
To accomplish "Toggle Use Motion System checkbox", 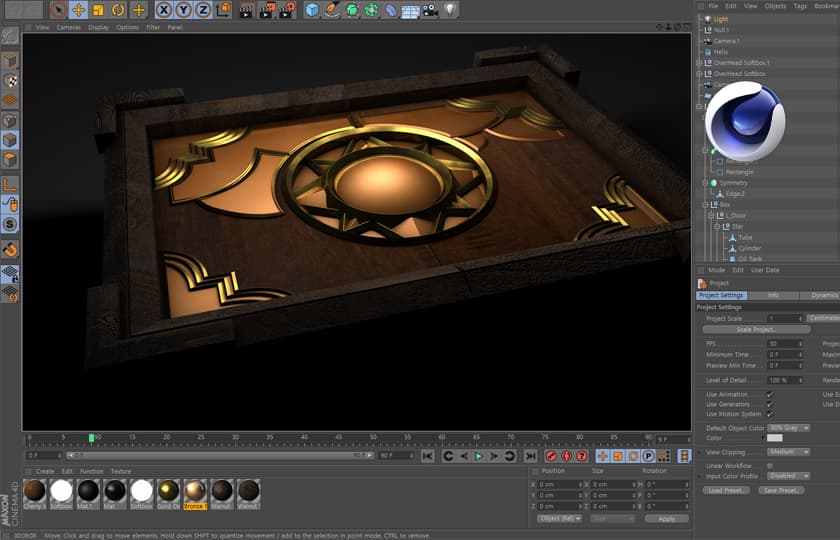I will point(770,414).
